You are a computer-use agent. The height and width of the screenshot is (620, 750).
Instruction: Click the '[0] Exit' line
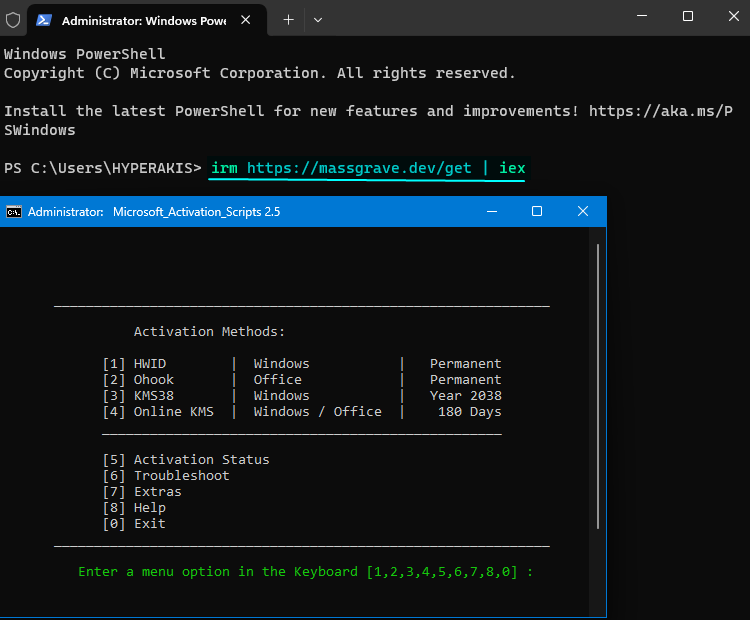(x=134, y=524)
